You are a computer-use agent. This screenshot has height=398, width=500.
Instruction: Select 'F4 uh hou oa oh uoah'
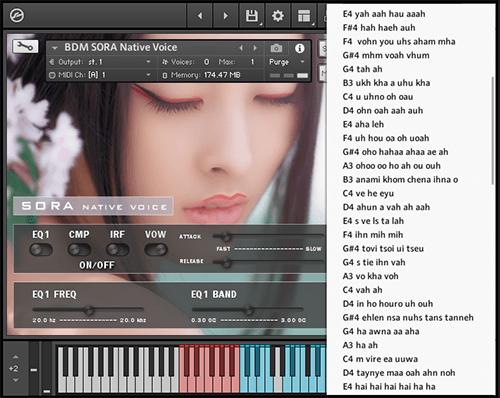tap(386, 138)
